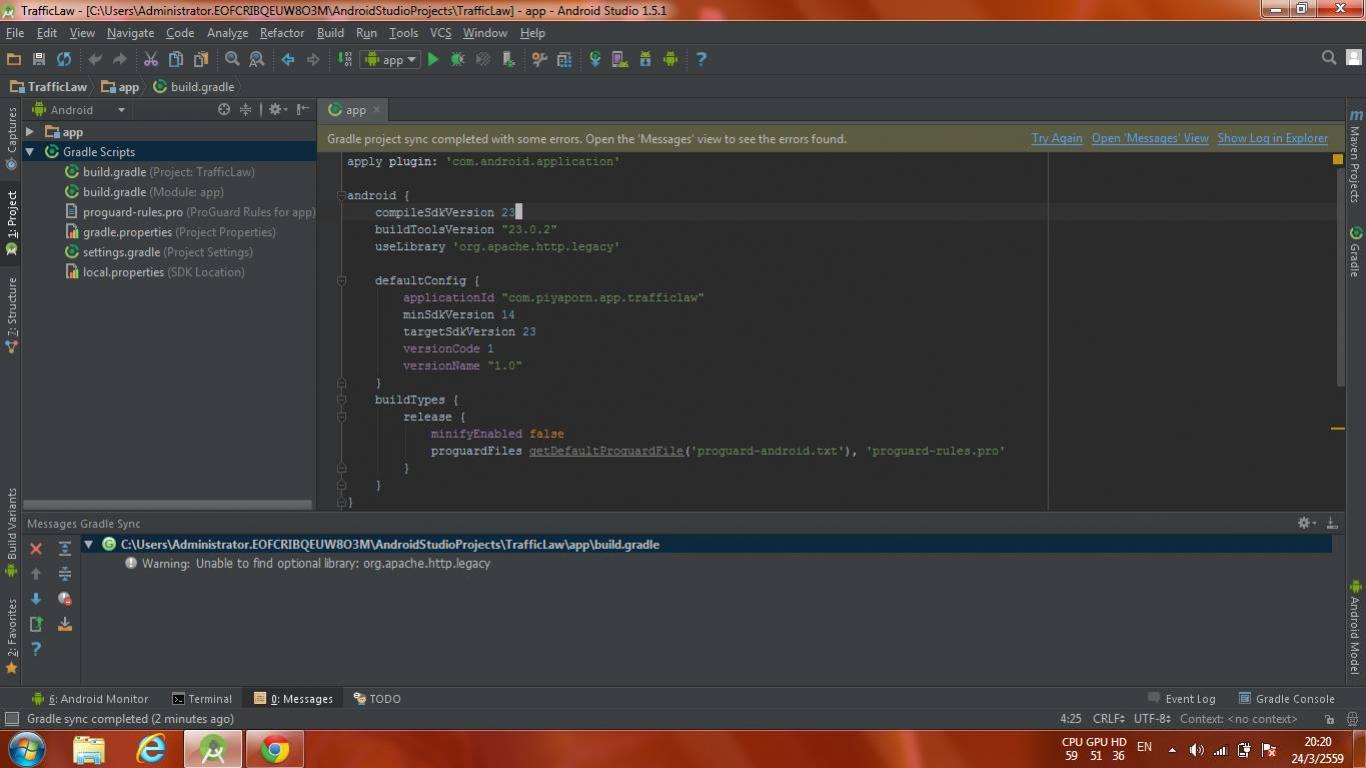Open Messages panel gear settings dropdown
This screenshot has width=1366, height=768.
coord(1307,523)
